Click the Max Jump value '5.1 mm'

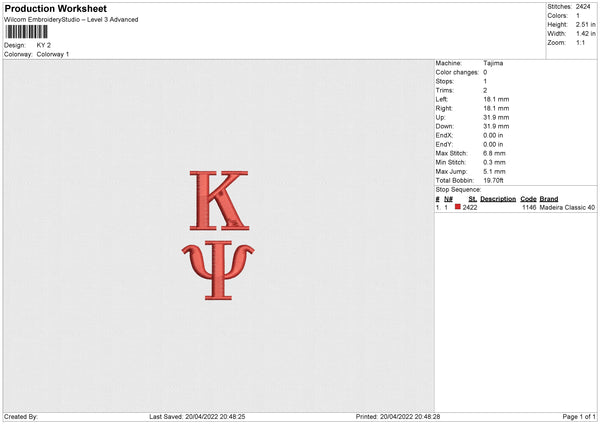[494, 171]
